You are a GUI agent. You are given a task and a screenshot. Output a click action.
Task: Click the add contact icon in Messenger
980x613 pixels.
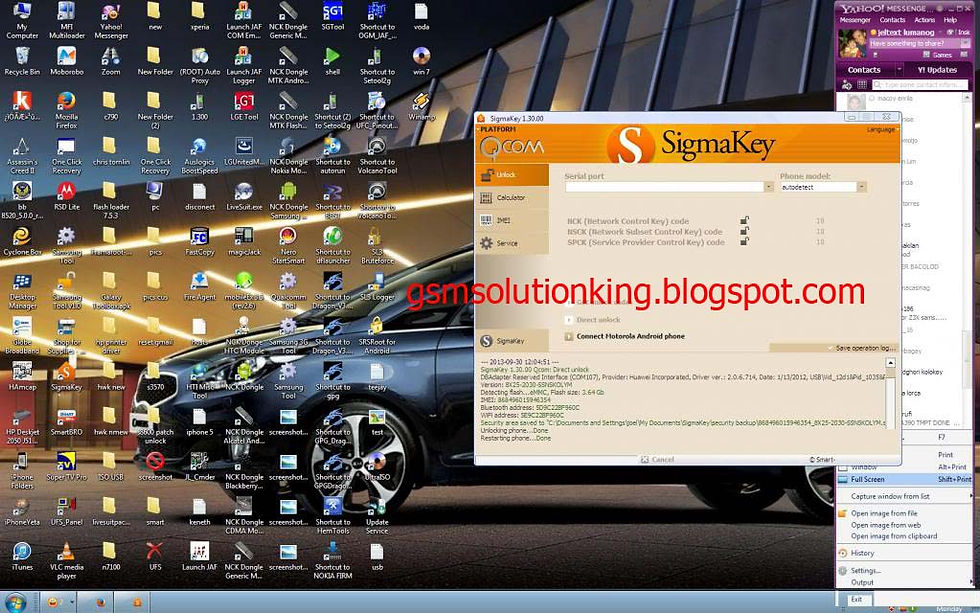tap(847, 84)
